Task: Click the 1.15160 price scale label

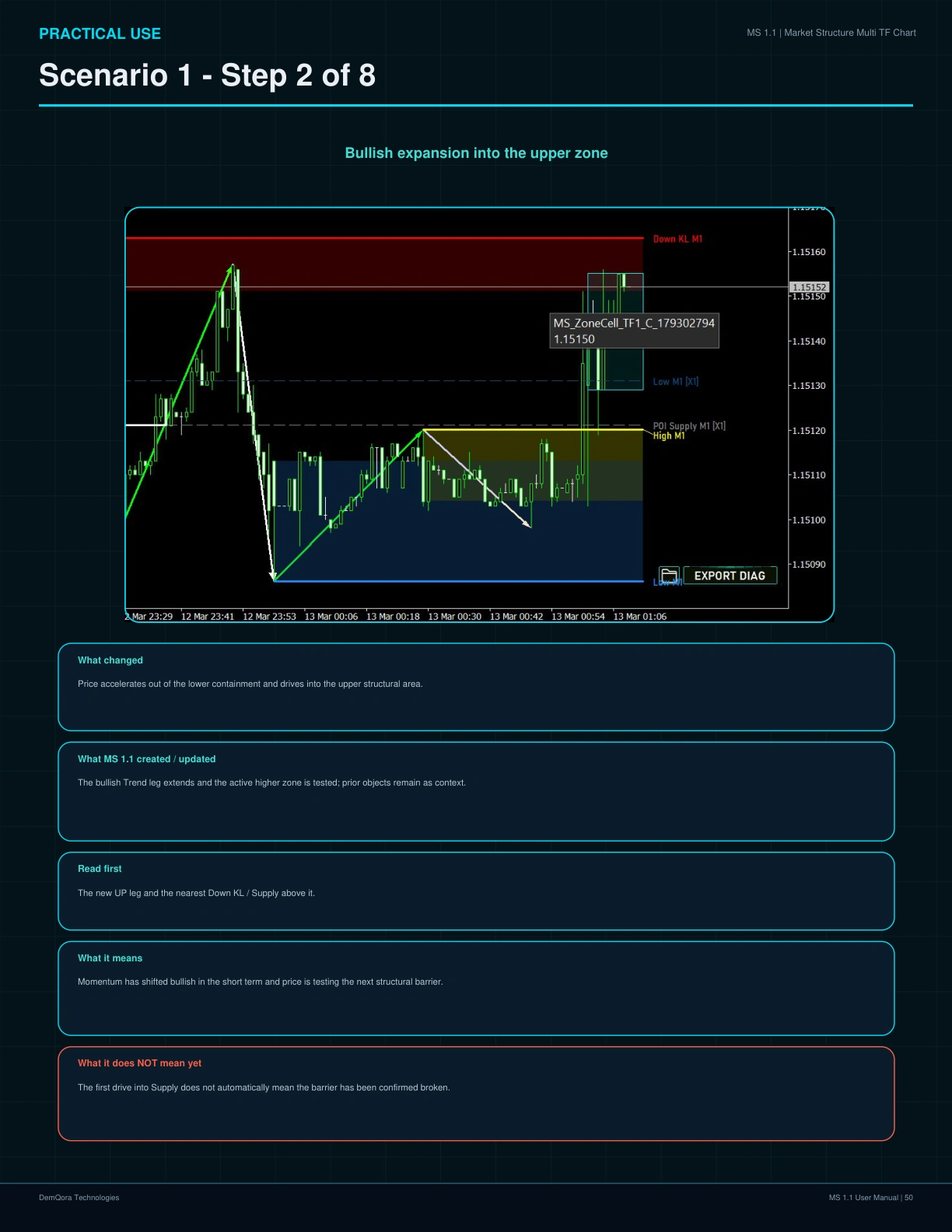Action: [x=808, y=252]
